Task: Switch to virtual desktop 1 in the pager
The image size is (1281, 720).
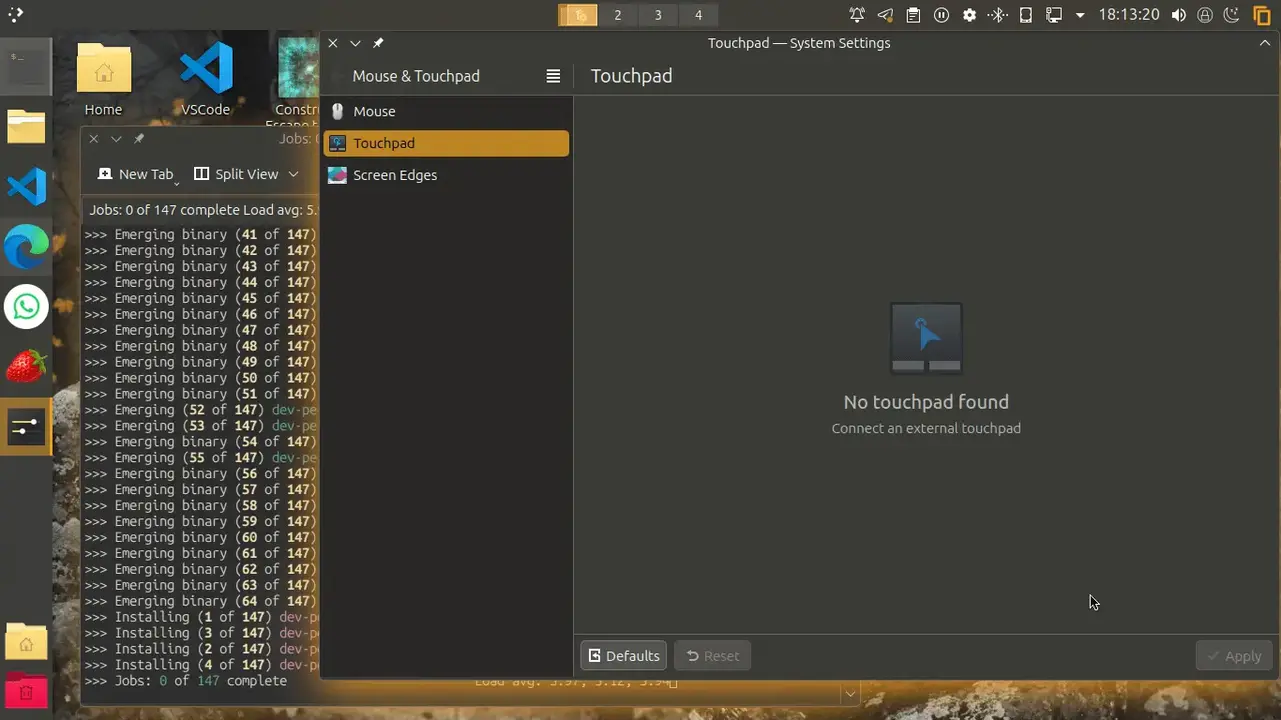Action: tap(578, 15)
